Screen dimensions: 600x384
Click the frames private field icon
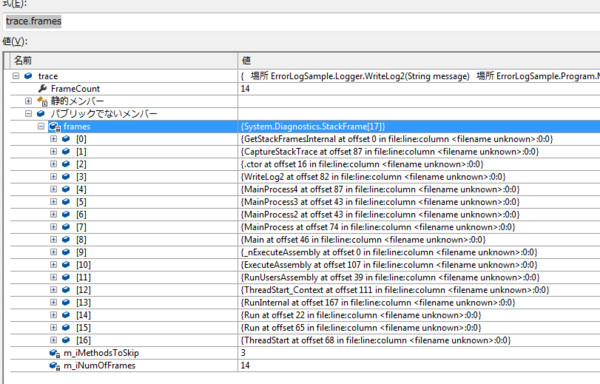(x=55, y=127)
